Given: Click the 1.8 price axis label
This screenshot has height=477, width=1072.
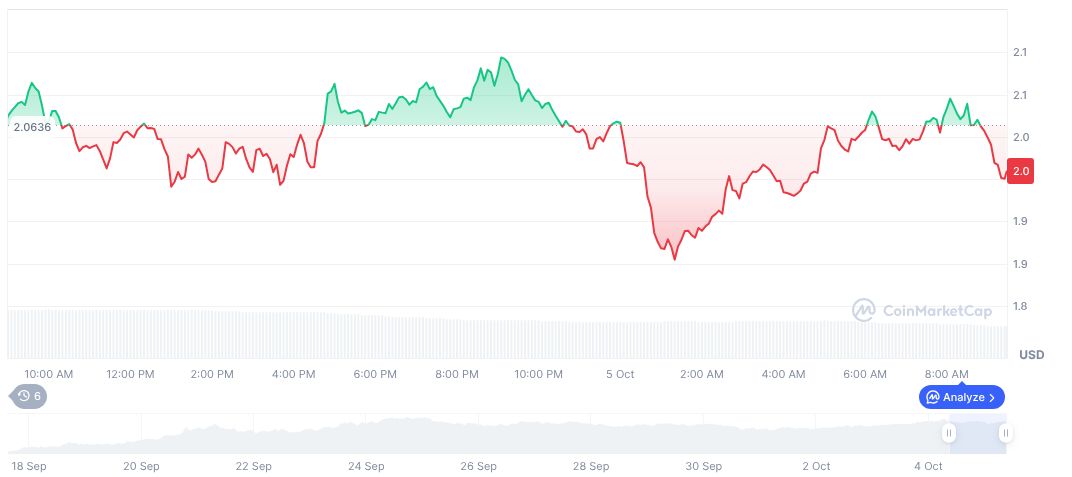Looking at the screenshot, I should coord(1020,306).
